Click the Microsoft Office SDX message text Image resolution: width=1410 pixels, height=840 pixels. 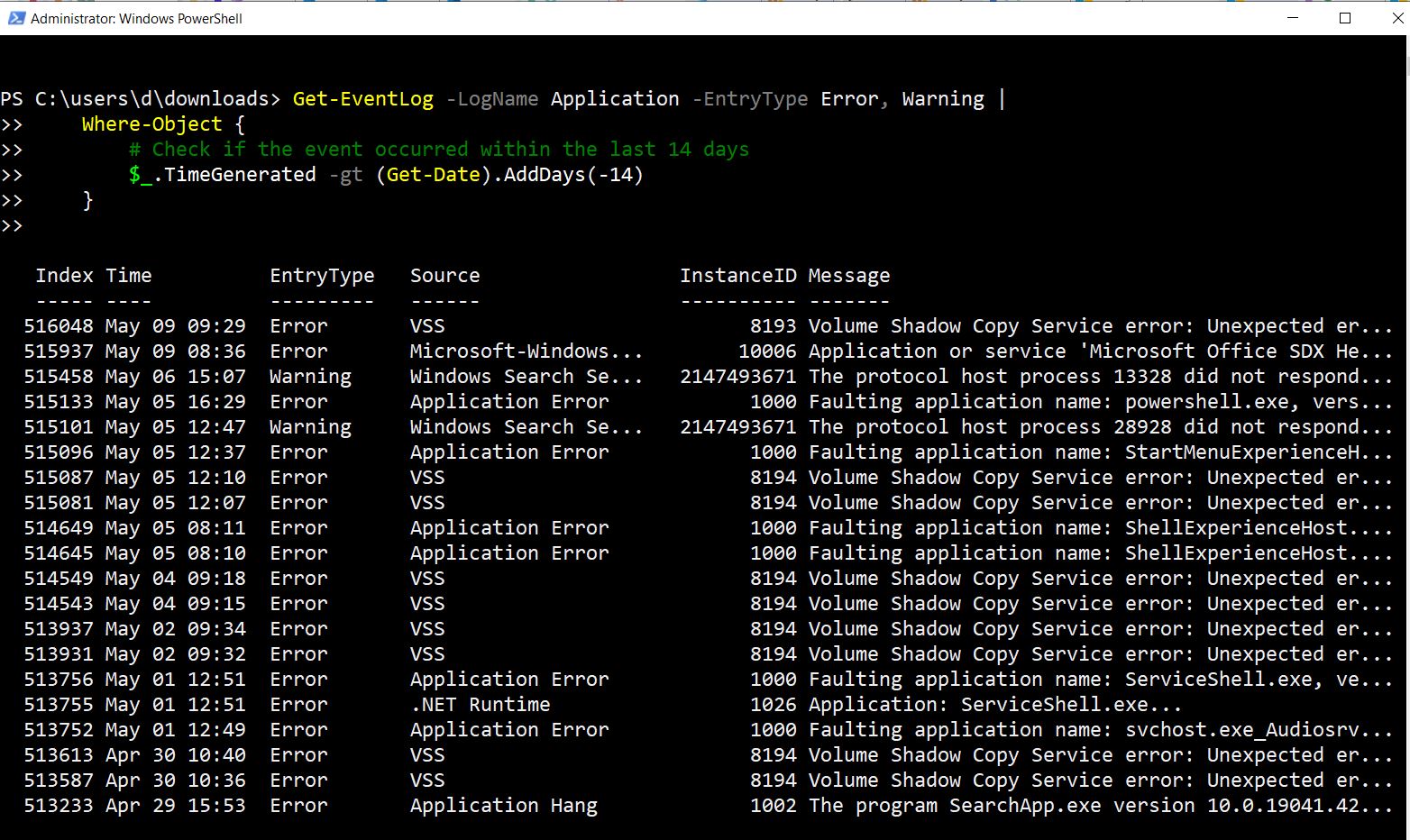[1100, 352]
